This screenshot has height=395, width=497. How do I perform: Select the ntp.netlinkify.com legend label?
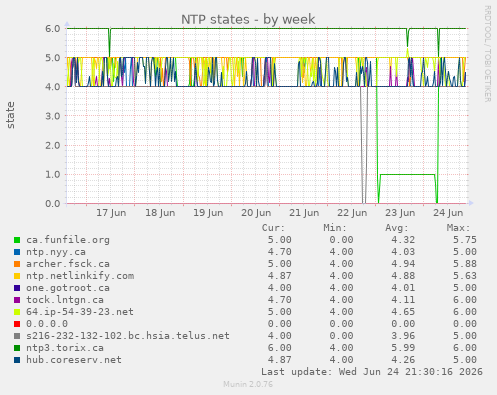[80, 276]
